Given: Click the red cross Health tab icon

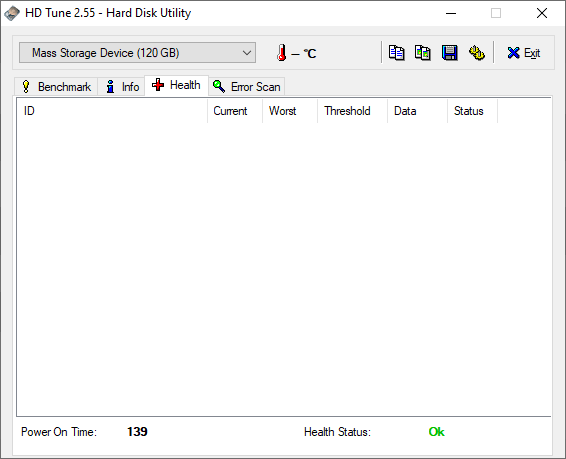Looking at the screenshot, I should (x=158, y=85).
